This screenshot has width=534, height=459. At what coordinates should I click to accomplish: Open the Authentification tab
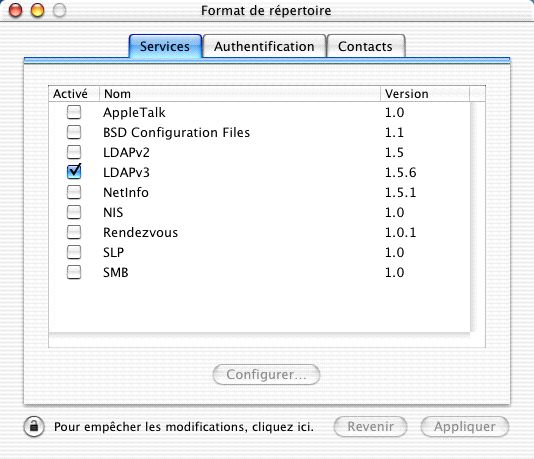pyautogui.click(x=264, y=46)
